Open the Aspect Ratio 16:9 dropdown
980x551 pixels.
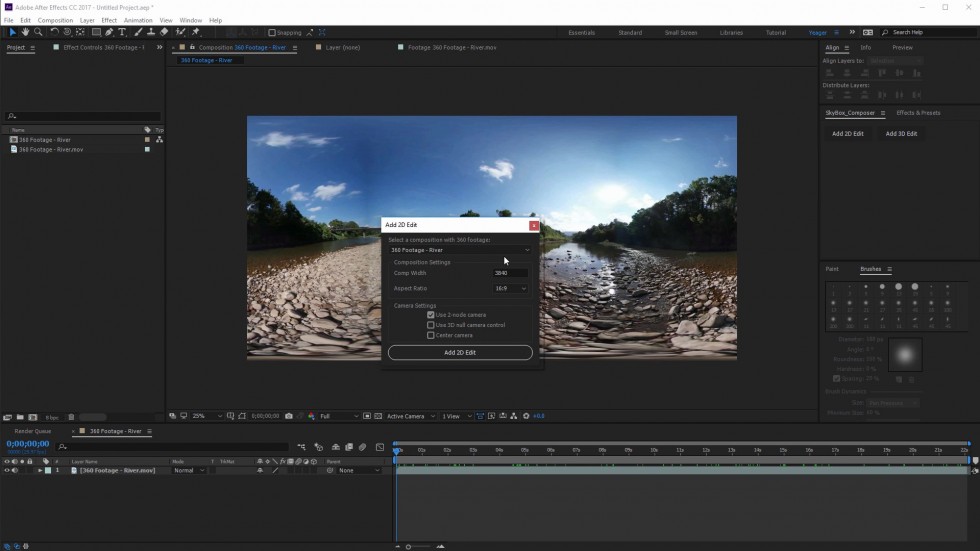pyautogui.click(x=510, y=288)
